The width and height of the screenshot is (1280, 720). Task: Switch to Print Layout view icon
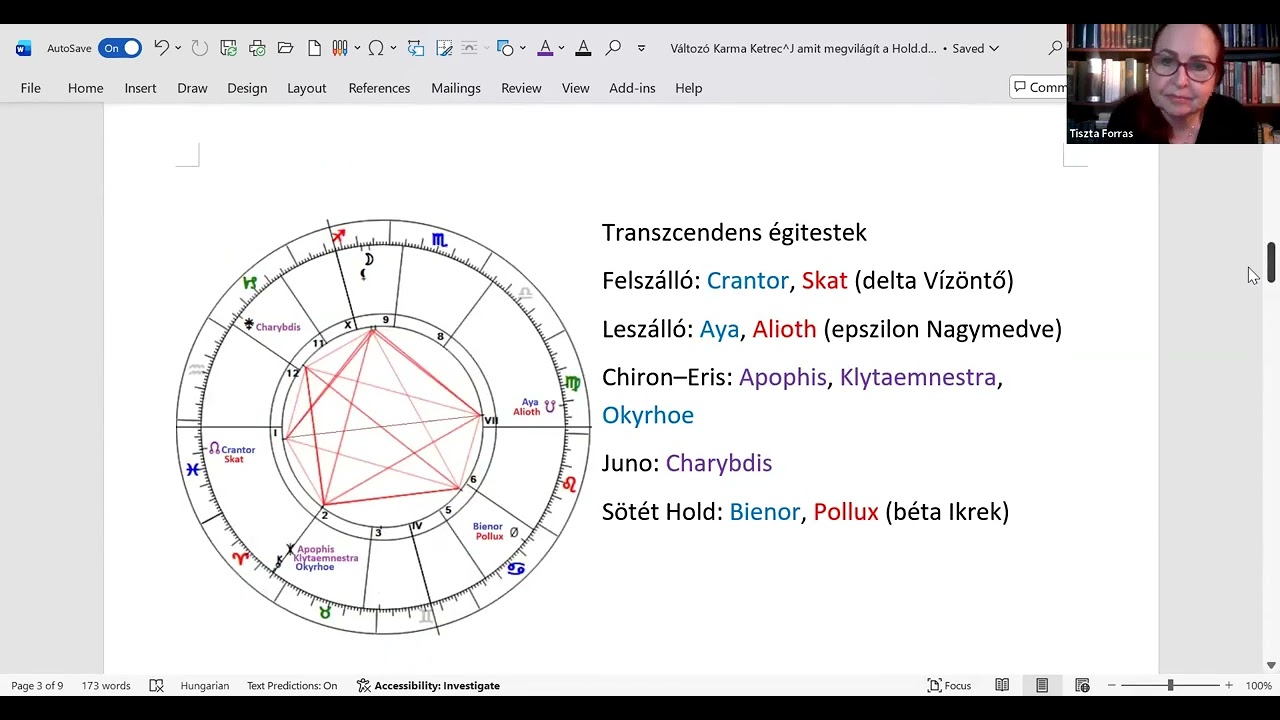1042,685
